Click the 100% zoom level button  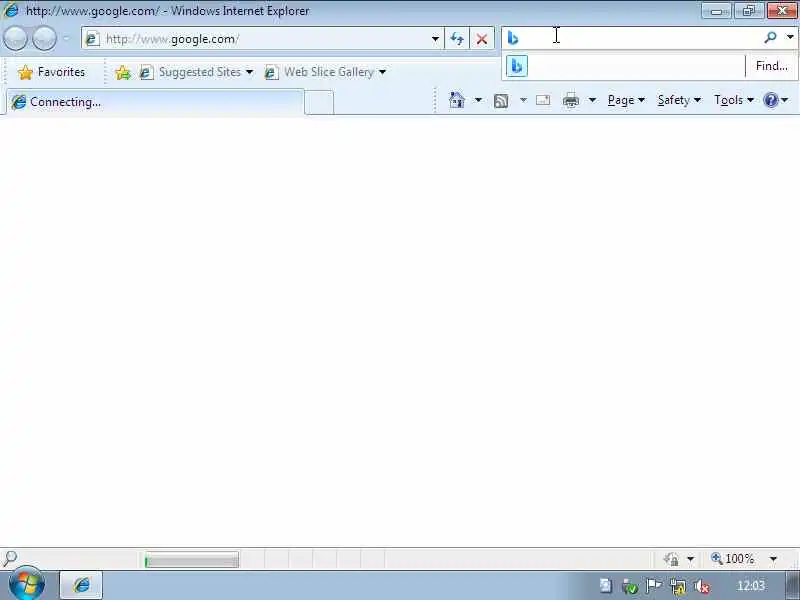[733, 559]
